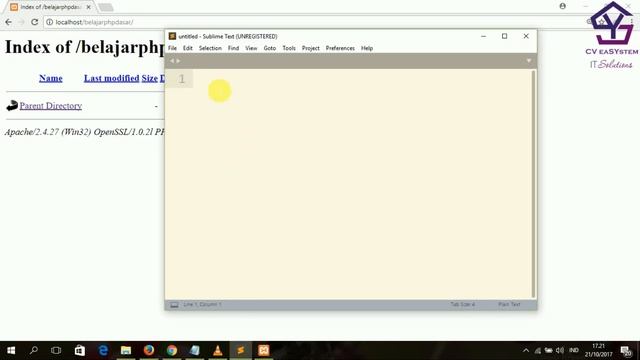
Task: Open the VLC media player taskbar icon
Action: click(x=218, y=351)
